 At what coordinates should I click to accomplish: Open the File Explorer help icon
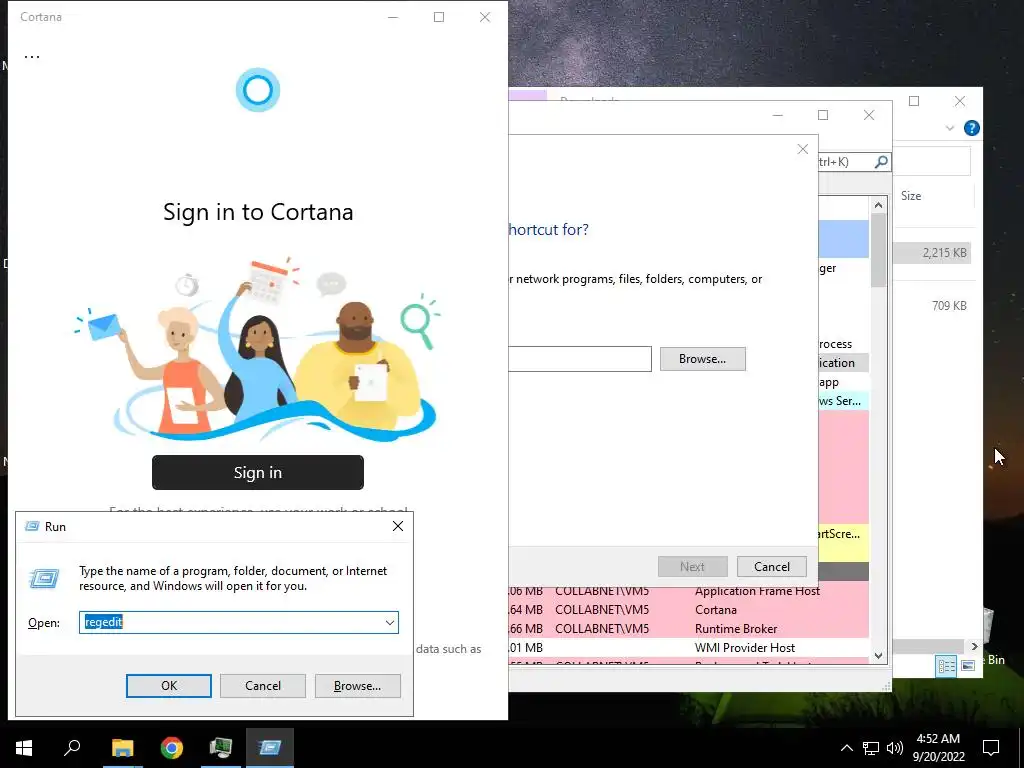coord(971,128)
